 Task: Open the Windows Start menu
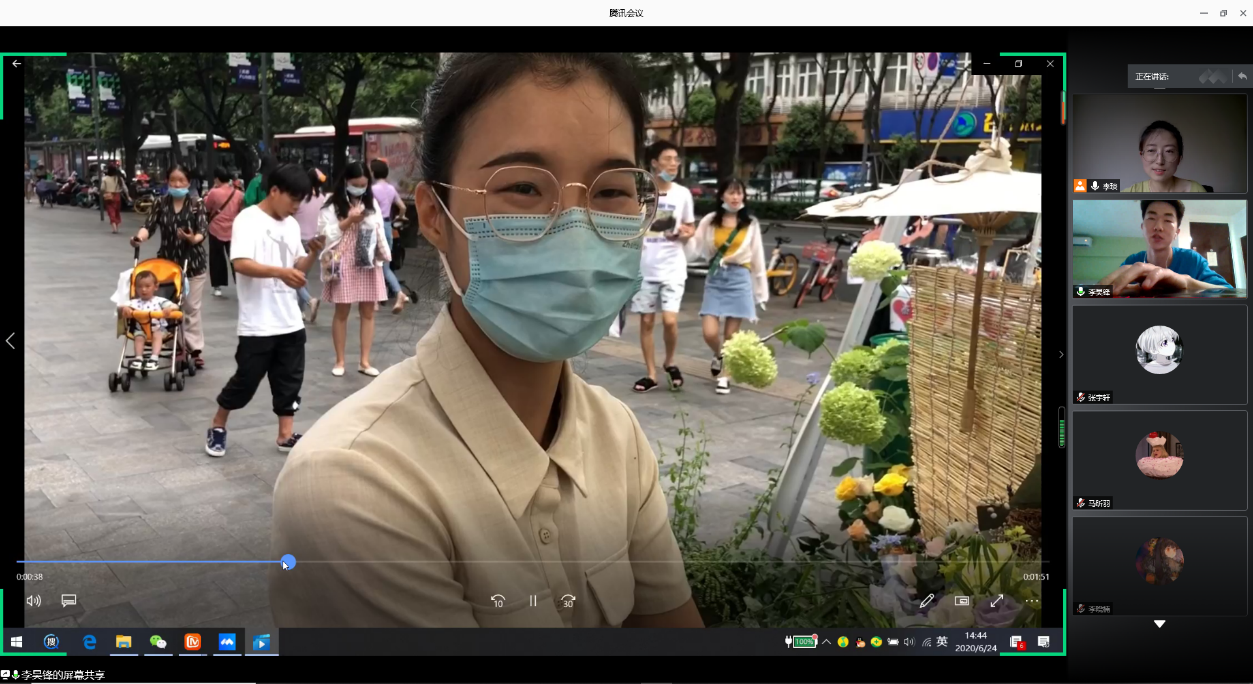16,642
